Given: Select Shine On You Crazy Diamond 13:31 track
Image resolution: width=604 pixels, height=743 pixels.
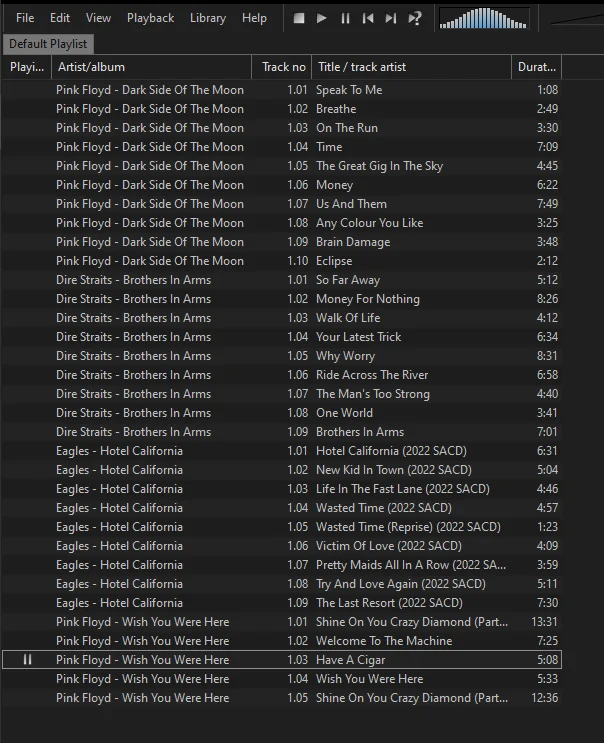Looking at the screenshot, I should pyautogui.click(x=282, y=622).
